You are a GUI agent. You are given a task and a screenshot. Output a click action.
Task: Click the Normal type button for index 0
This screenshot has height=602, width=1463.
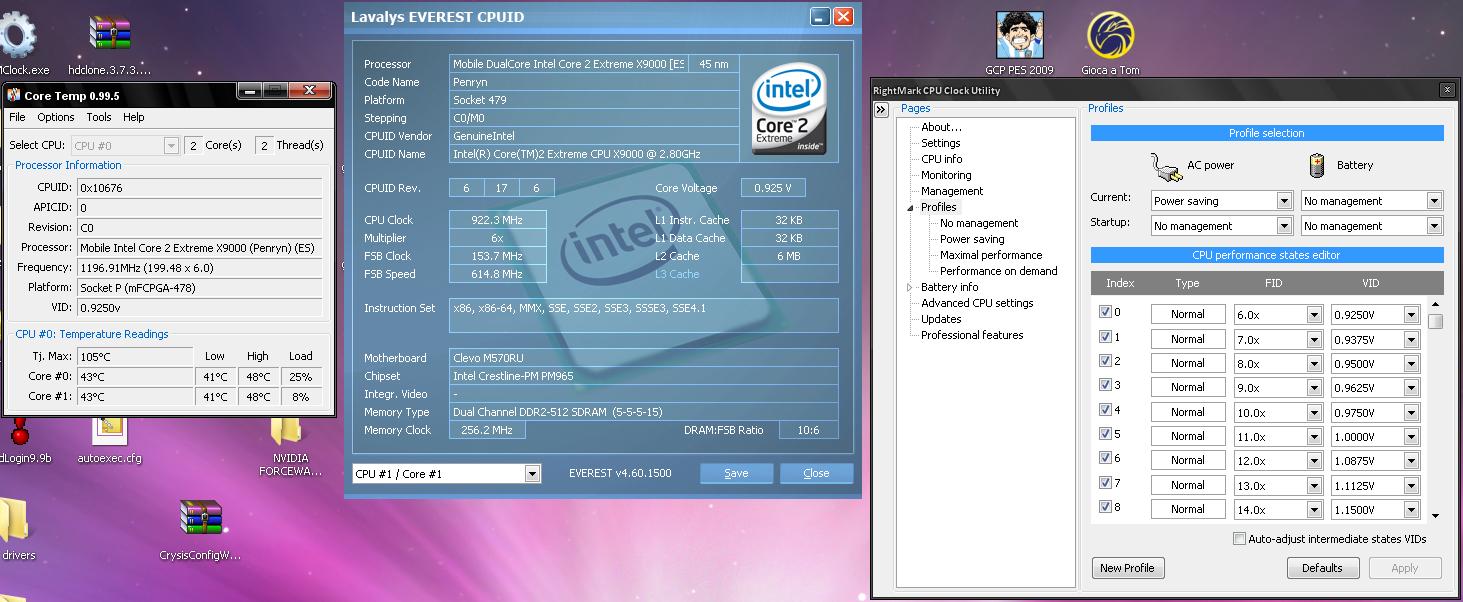(x=1188, y=314)
